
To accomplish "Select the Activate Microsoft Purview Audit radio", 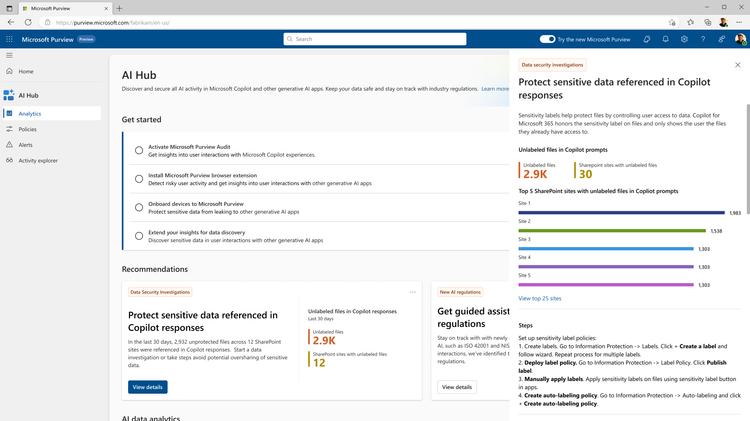I will tap(139, 150).
